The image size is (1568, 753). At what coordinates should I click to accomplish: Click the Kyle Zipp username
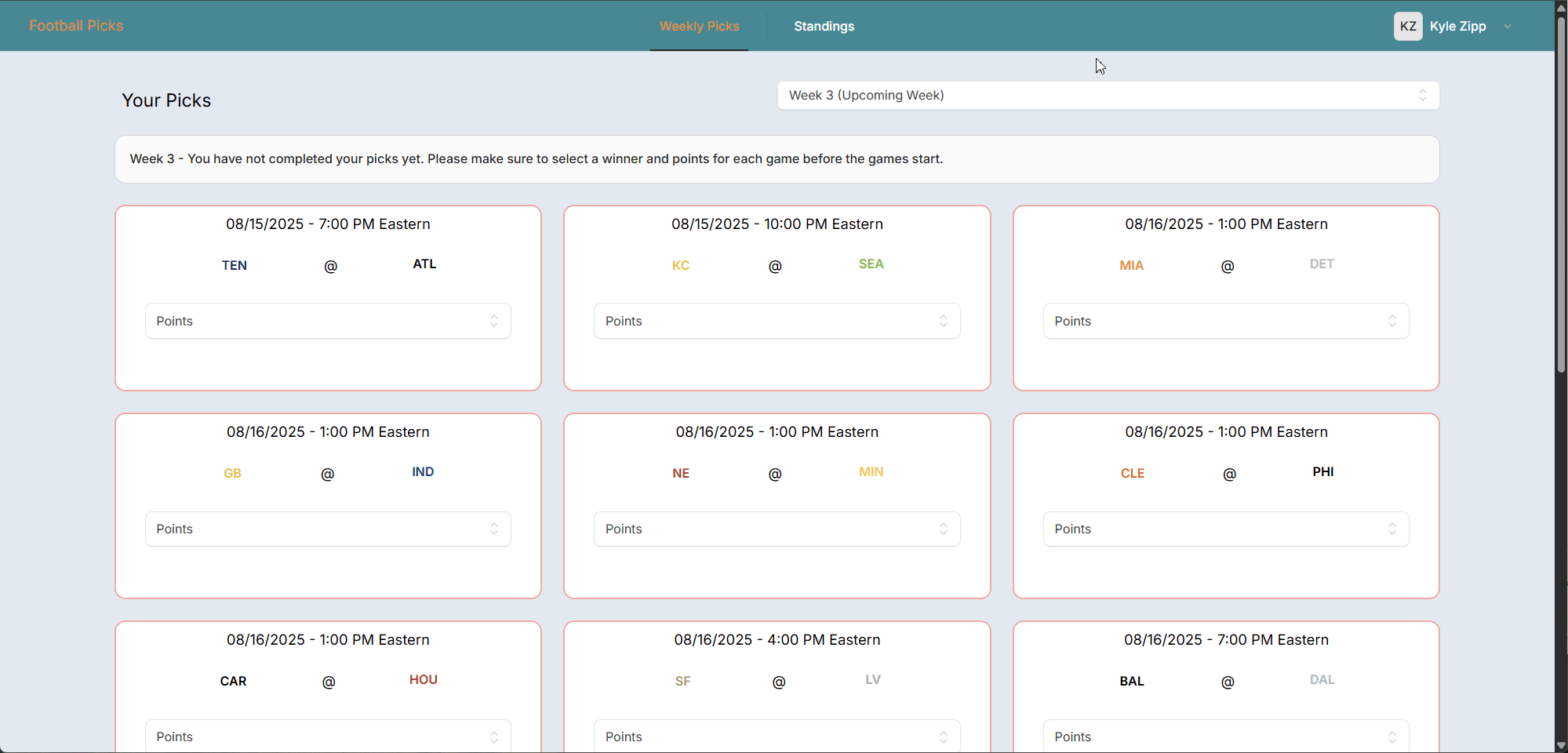[x=1457, y=26]
